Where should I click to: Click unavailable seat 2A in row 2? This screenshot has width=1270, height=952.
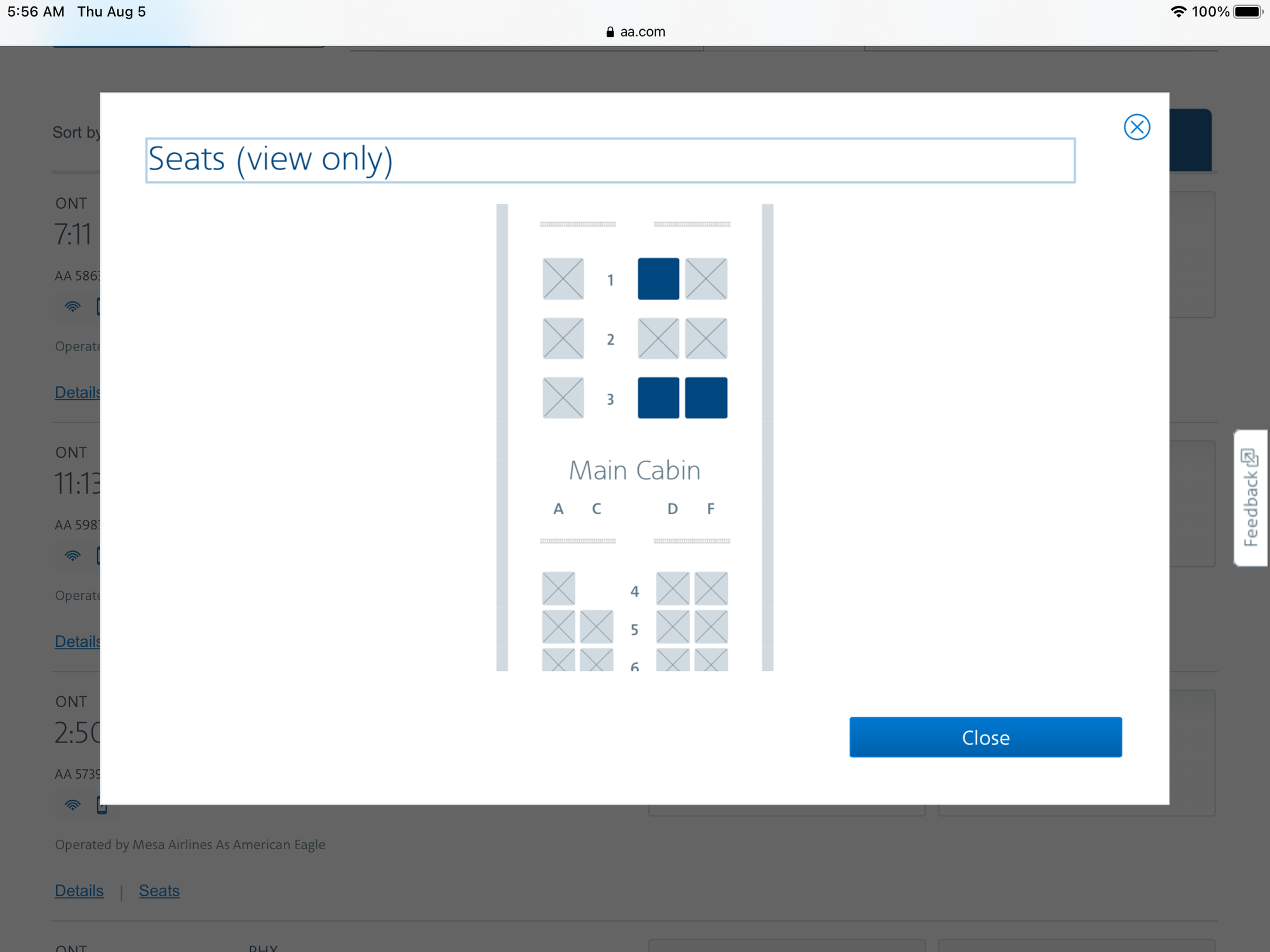coord(563,338)
